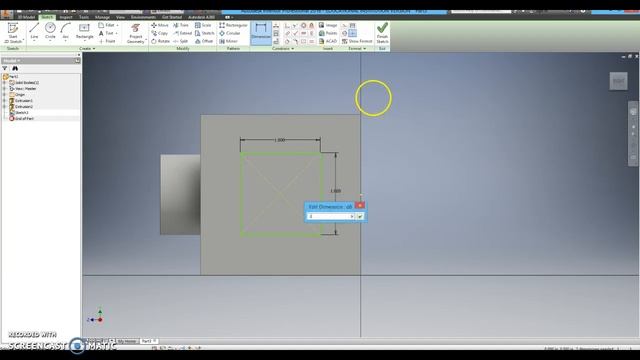The height and width of the screenshot is (360, 640).
Task: Switch to the Sketch tab
Action: 47,17
